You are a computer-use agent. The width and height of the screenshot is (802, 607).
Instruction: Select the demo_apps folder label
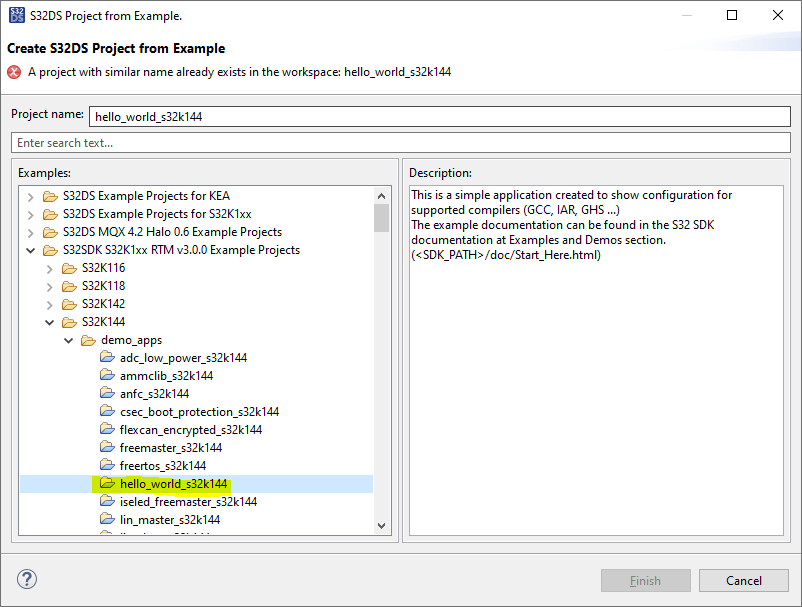click(x=131, y=340)
